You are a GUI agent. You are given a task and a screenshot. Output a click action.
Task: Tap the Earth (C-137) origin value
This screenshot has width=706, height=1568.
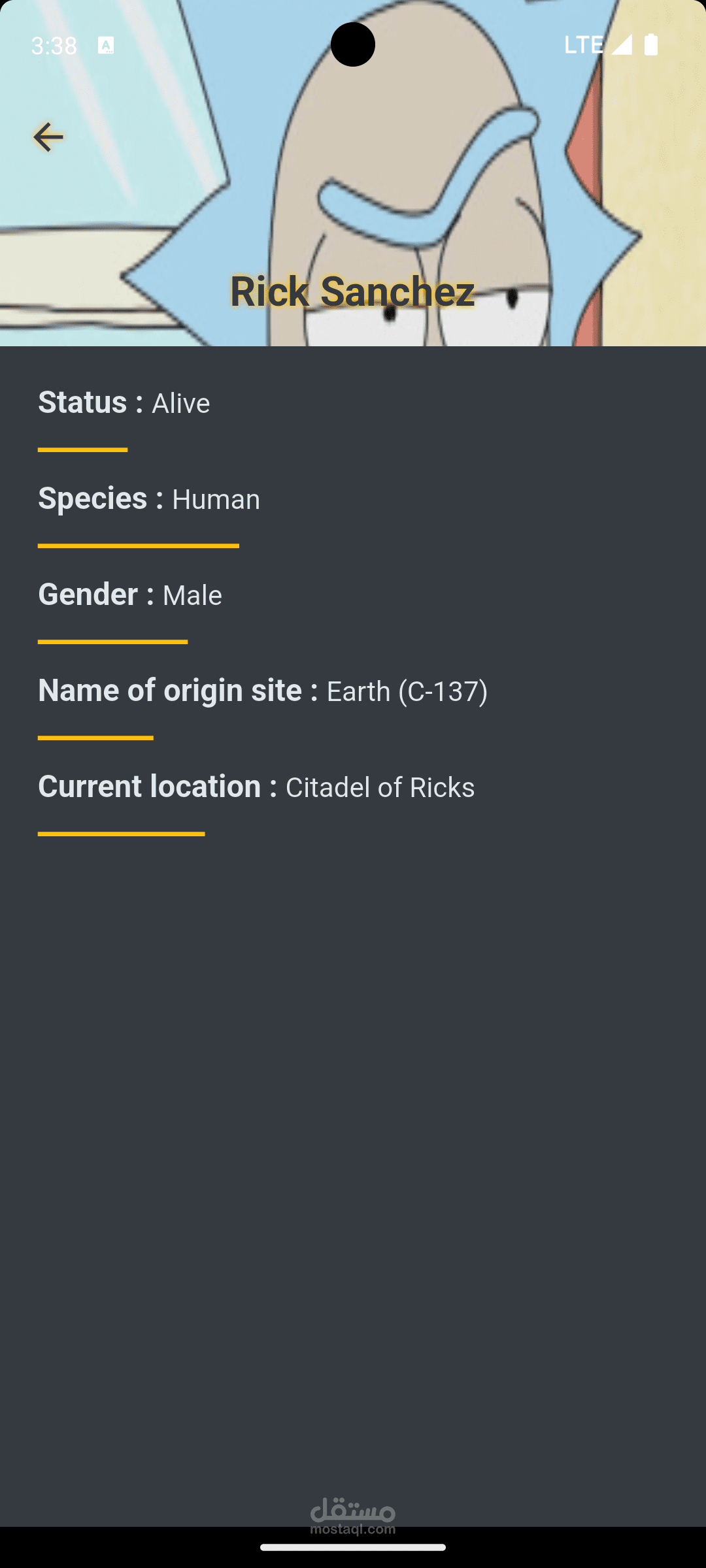(x=407, y=692)
